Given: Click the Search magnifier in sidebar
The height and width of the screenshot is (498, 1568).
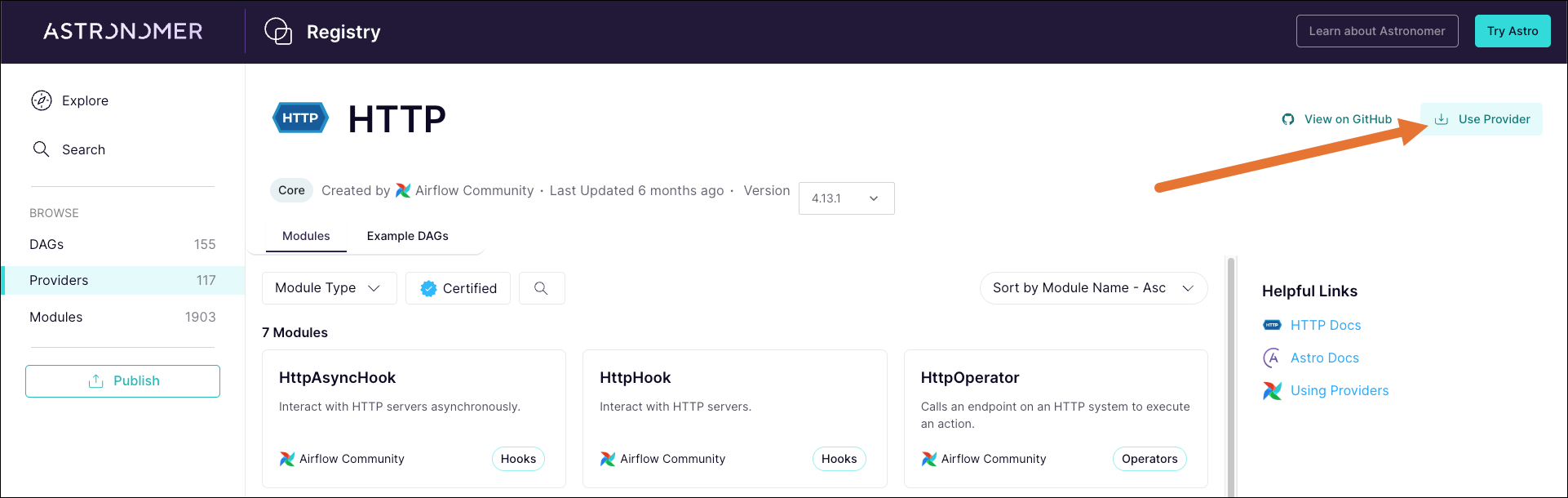Looking at the screenshot, I should (x=42, y=149).
